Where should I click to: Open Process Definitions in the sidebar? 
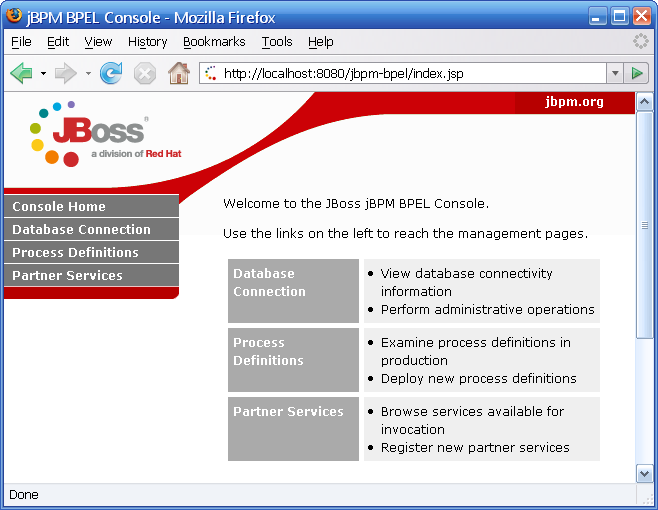click(91, 252)
